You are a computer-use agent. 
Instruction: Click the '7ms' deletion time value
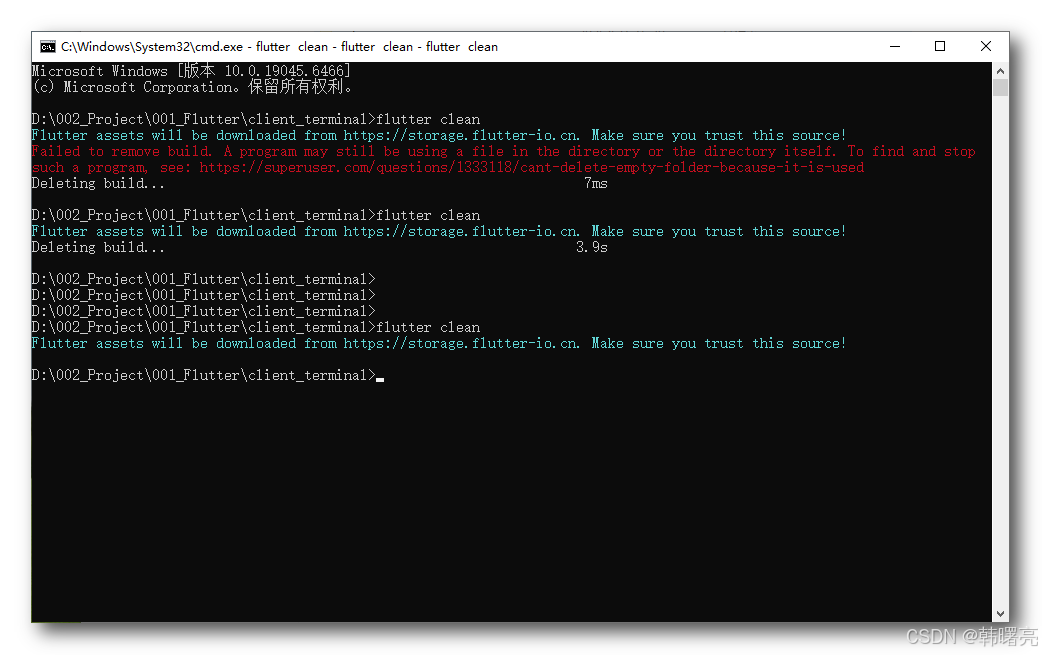(x=596, y=183)
